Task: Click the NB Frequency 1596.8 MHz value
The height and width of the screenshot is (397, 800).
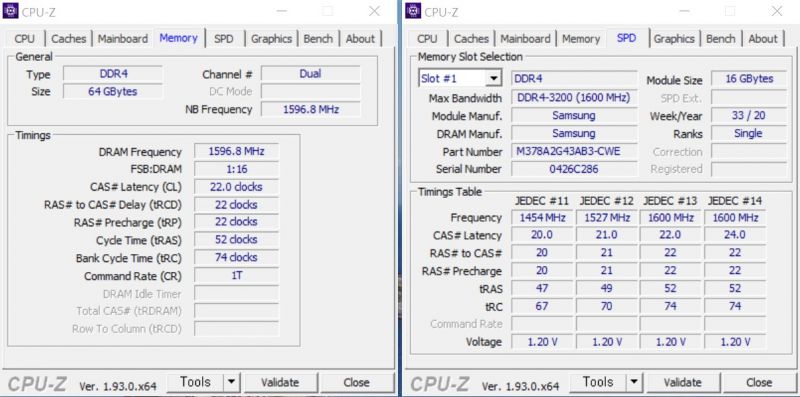Action: [310, 109]
